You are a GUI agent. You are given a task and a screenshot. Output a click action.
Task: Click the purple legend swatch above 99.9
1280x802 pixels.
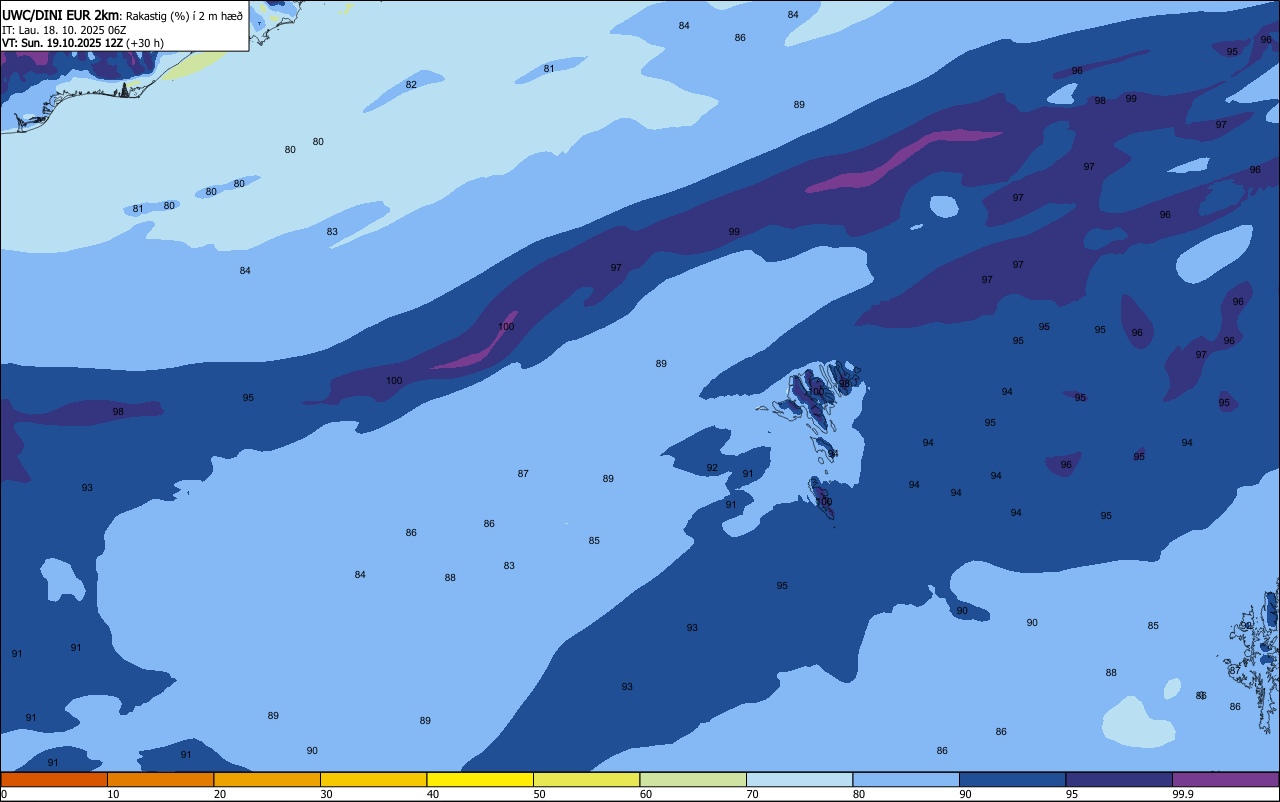point(1225,779)
